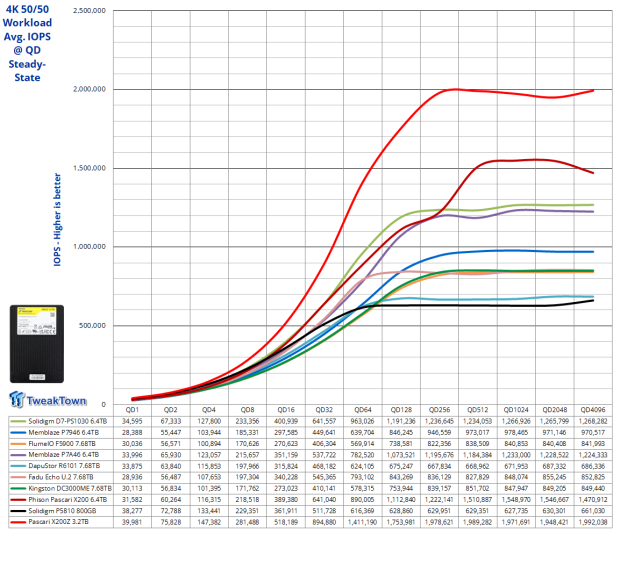Select the chart title '4K 50/50 Workload'
Screen dimensions: 620x568
[27, 16]
